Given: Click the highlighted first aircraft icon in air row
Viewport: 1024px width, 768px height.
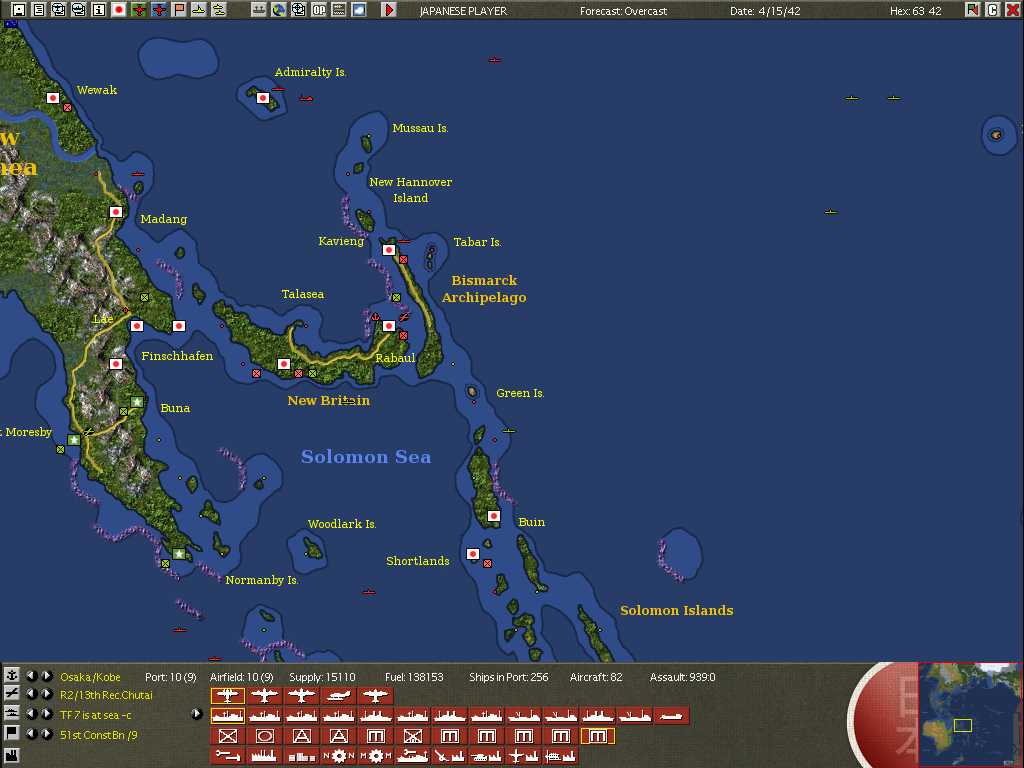Looking at the screenshot, I should pos(227,696).
